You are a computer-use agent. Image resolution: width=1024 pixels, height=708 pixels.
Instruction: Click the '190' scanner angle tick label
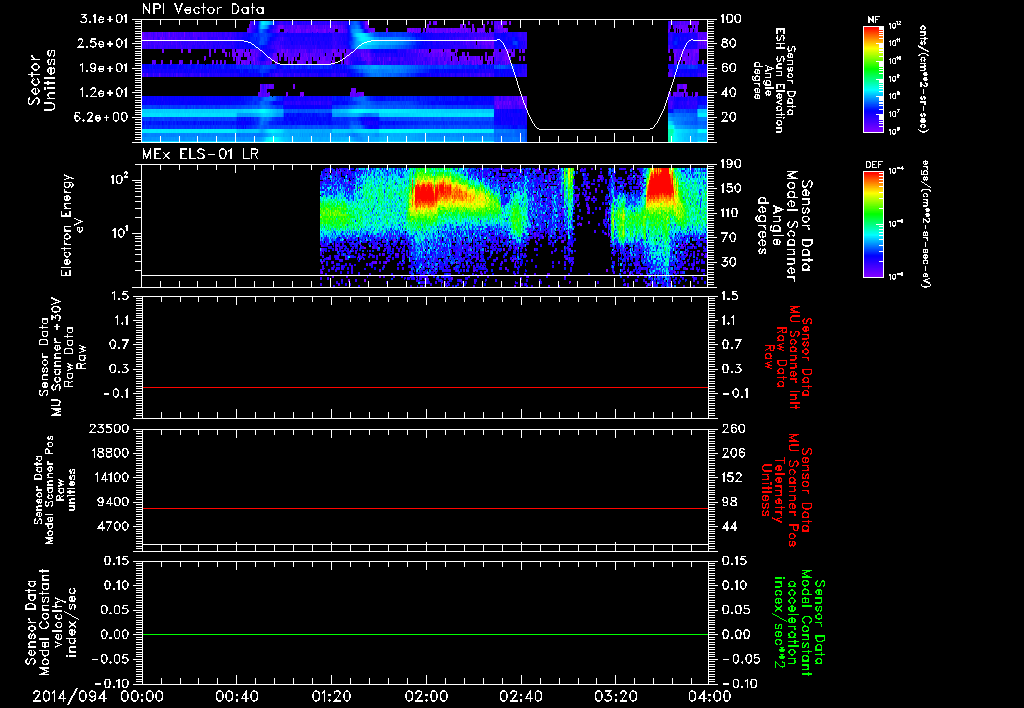[732, 164]
